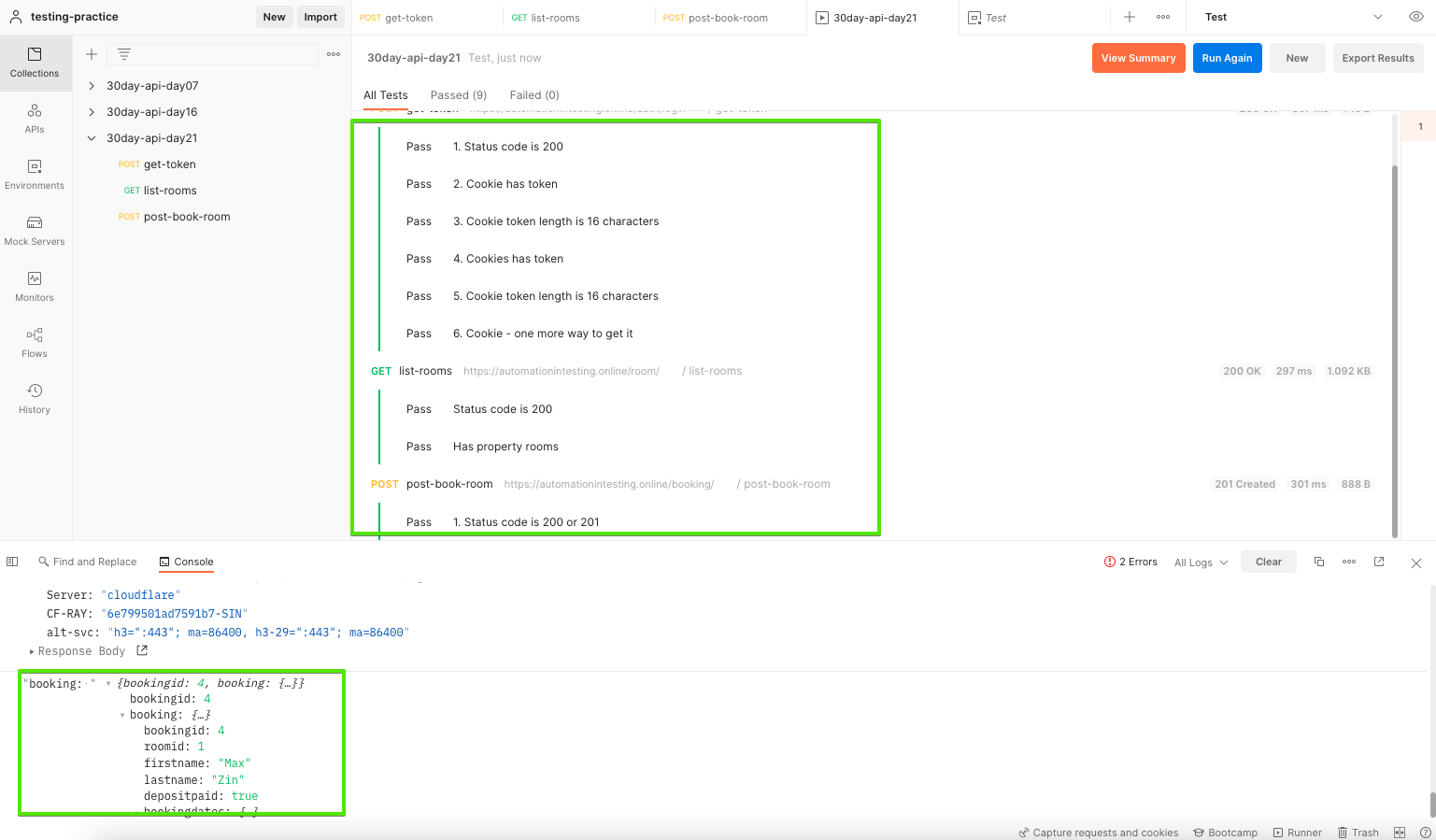Open Mock Servers in the sidebar
This screenshot has height=840, width=1436.
[x=35, y=231]
